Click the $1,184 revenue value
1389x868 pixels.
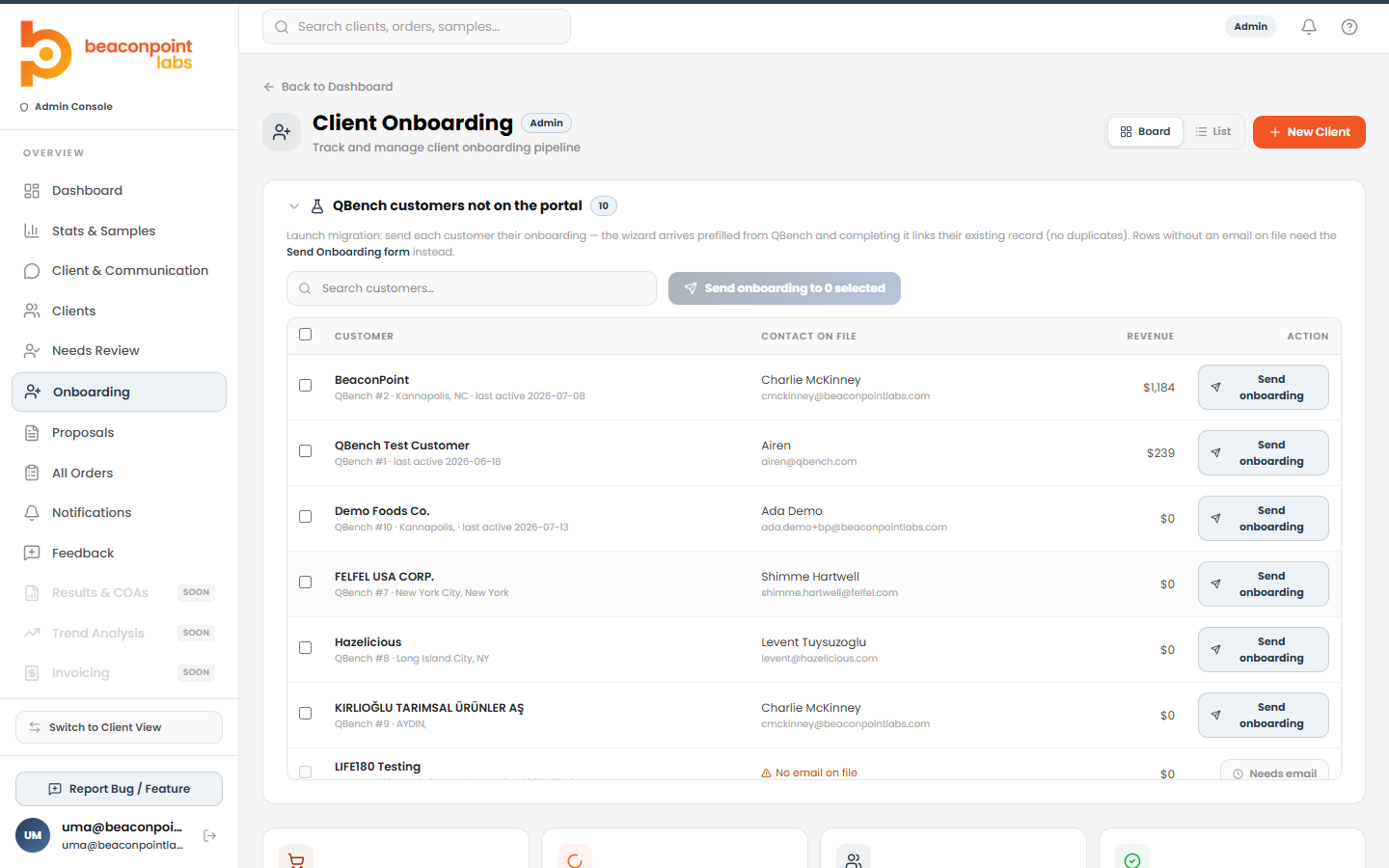click(x=1158, y=388)
